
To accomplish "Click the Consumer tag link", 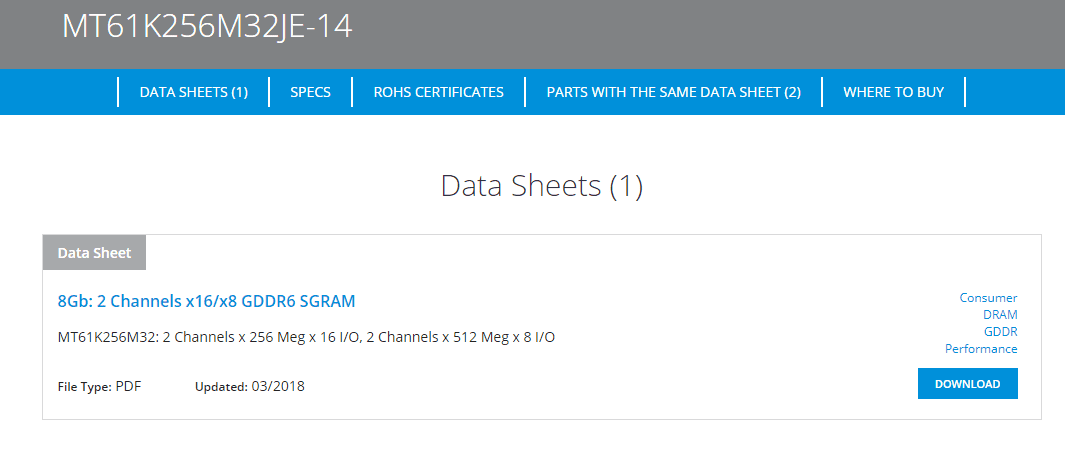I will pos(988,298).
